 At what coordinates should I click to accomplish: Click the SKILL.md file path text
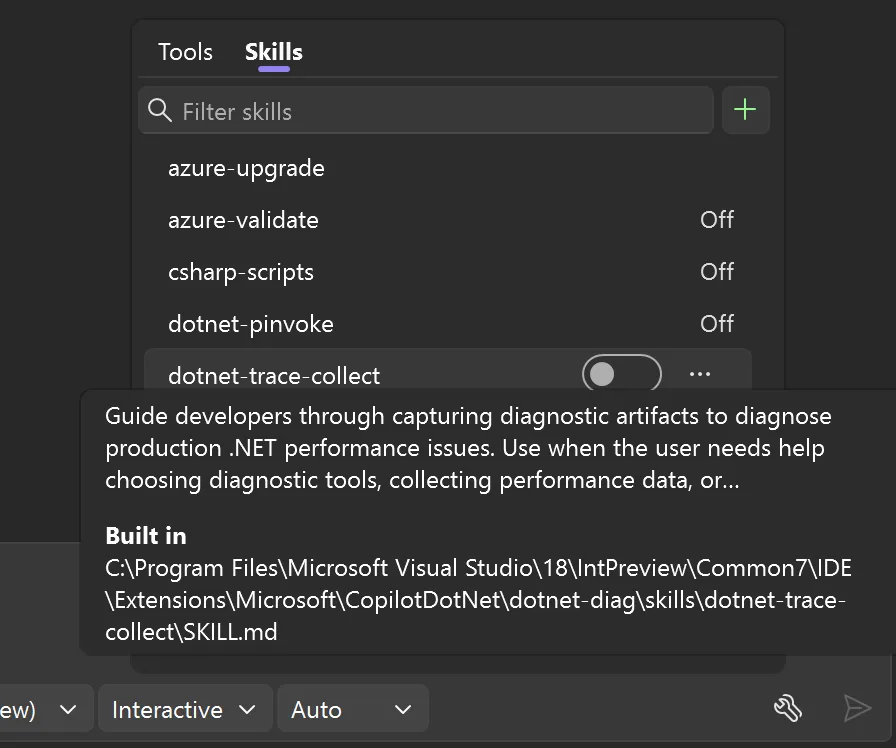click(x=478, y=600)
